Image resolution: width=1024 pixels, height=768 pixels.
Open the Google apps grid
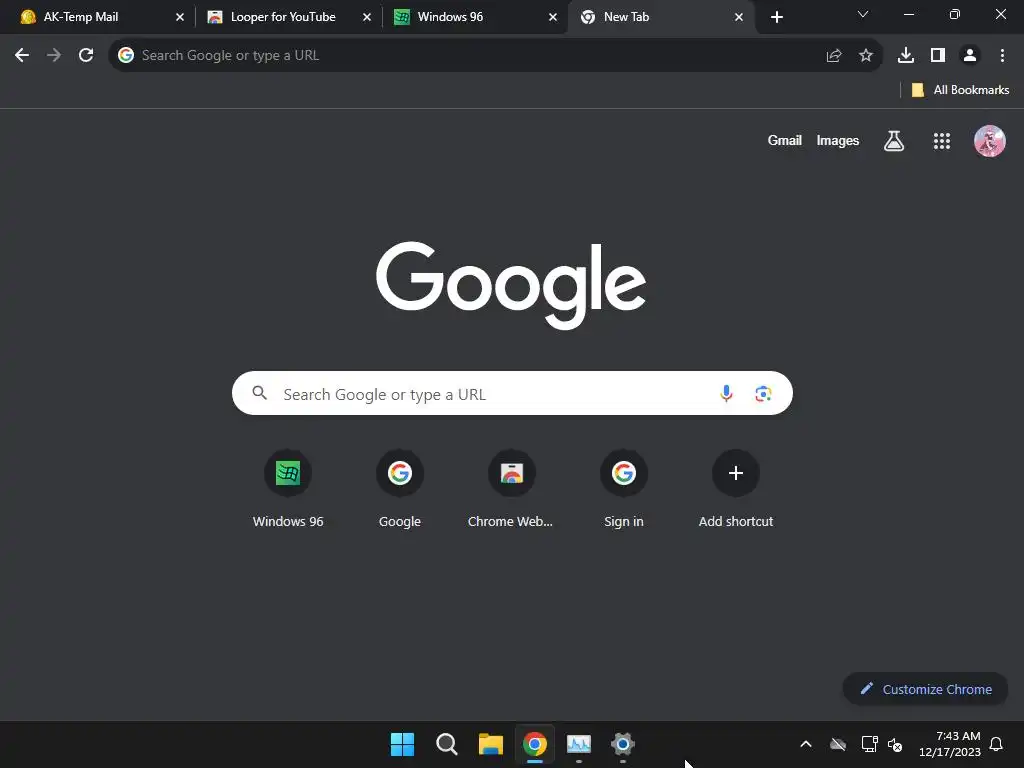tap(942, 140)
